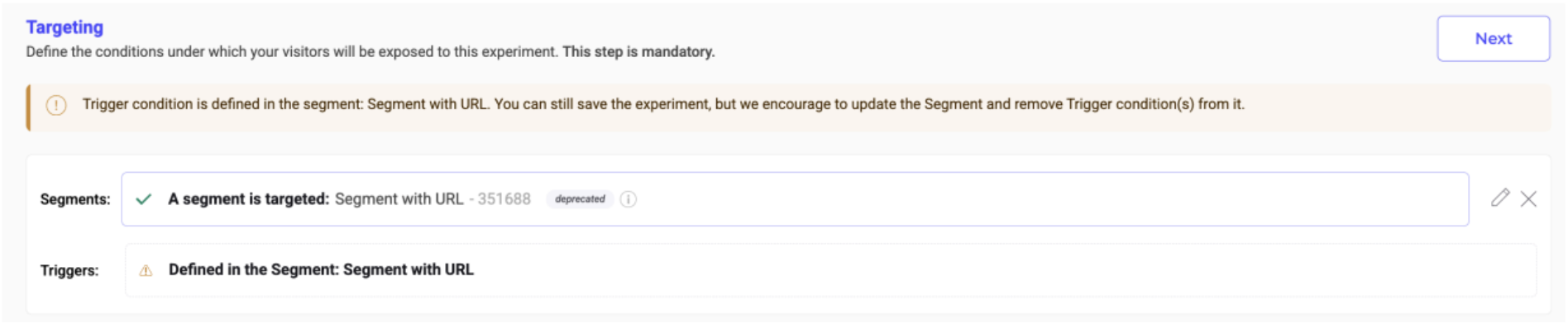Edit the targeted segment with pencil icon
Image resolution: width=1568 pixels, height=329 pixels.
coord(1500,198)
